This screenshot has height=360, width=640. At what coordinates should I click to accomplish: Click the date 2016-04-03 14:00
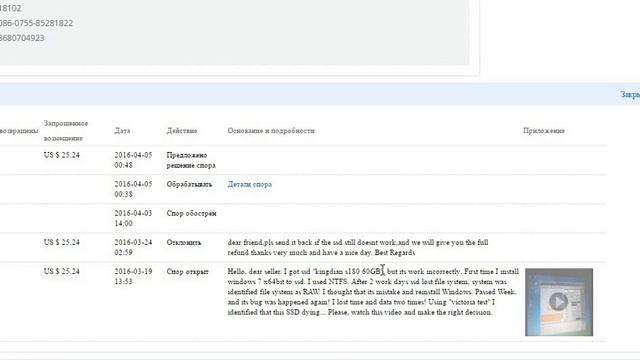[x=133, y=218]
